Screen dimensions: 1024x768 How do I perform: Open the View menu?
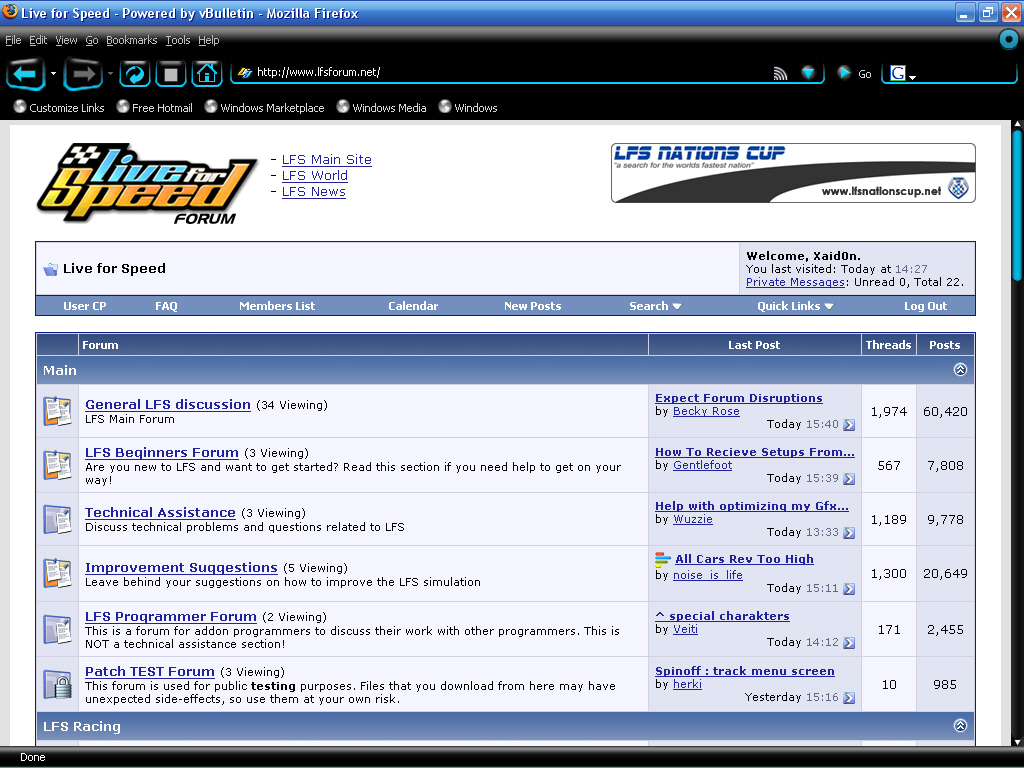(66, 40)
